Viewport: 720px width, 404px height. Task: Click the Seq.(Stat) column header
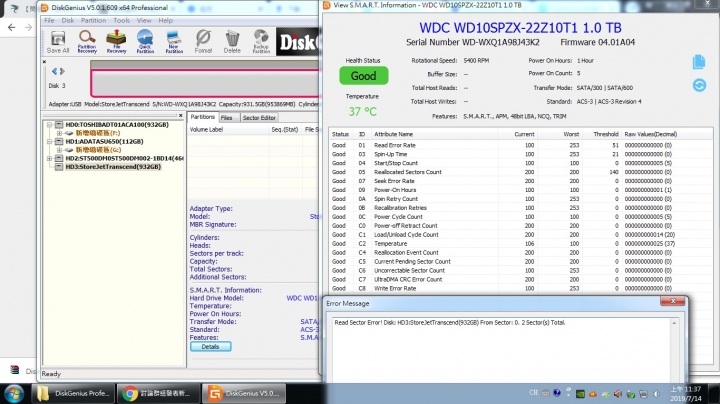285,129
